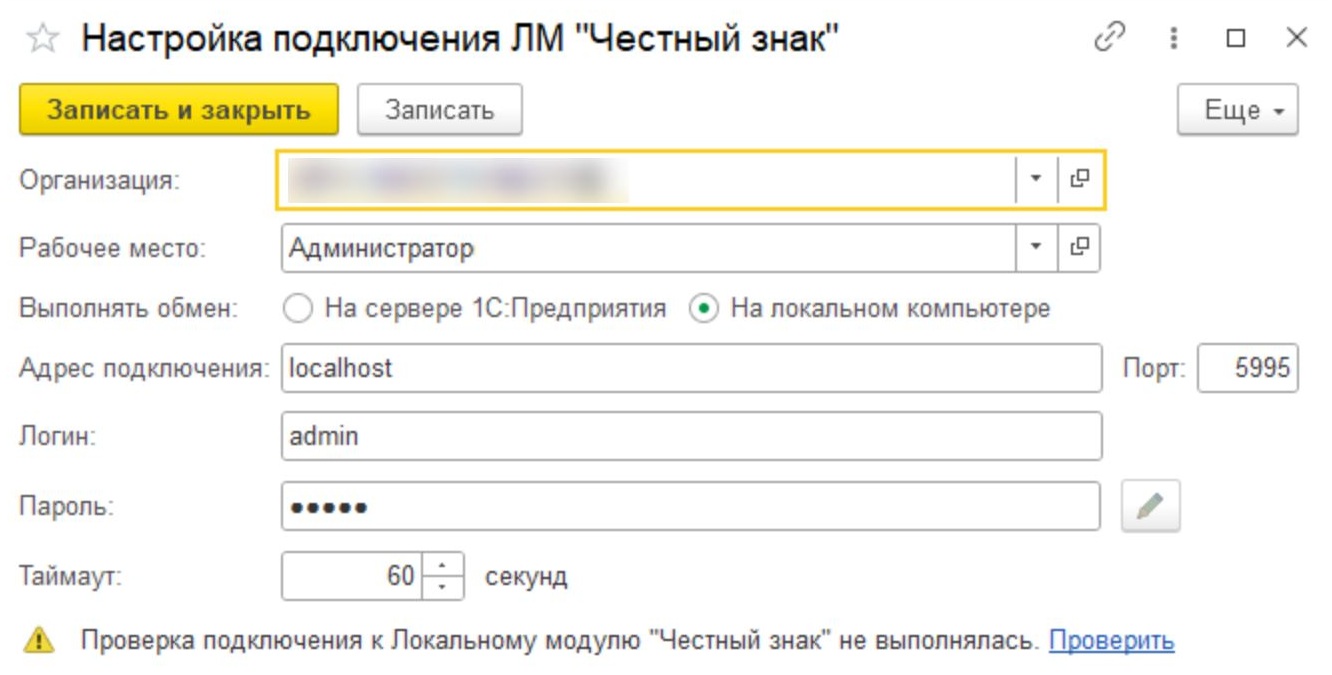Select 'На сервере 1С:Предприятия' radio option

[298, 309]
